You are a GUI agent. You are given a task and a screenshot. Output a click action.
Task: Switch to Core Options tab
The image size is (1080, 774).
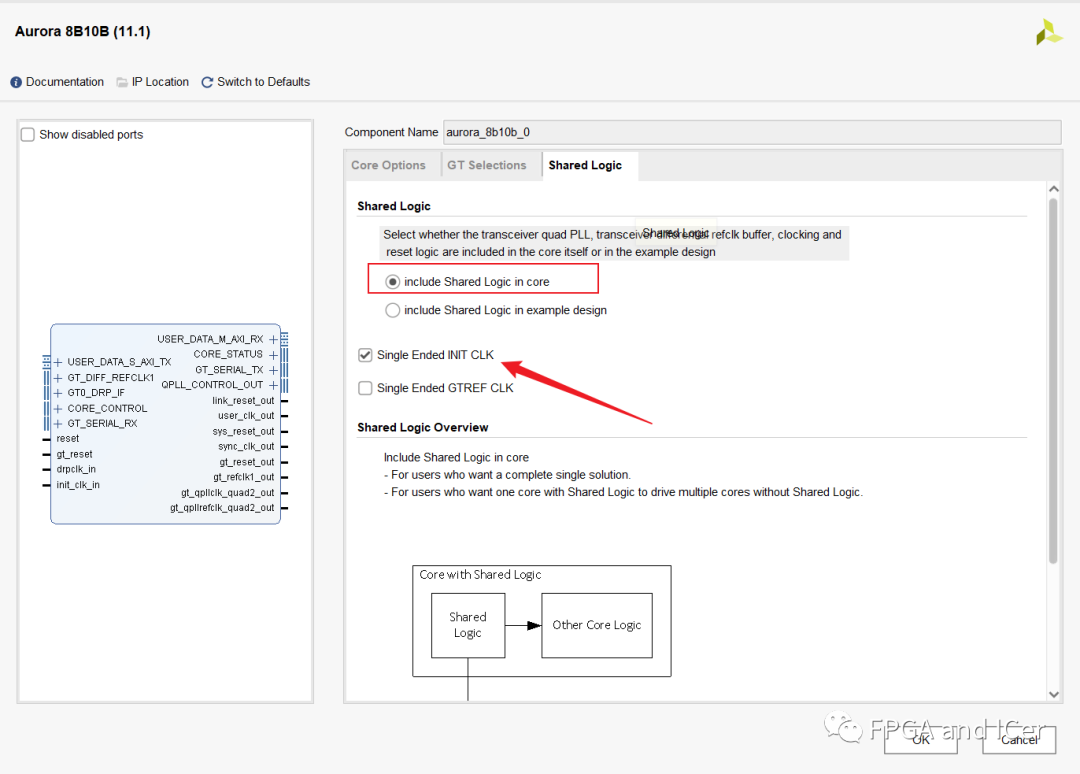click(388, 165)
